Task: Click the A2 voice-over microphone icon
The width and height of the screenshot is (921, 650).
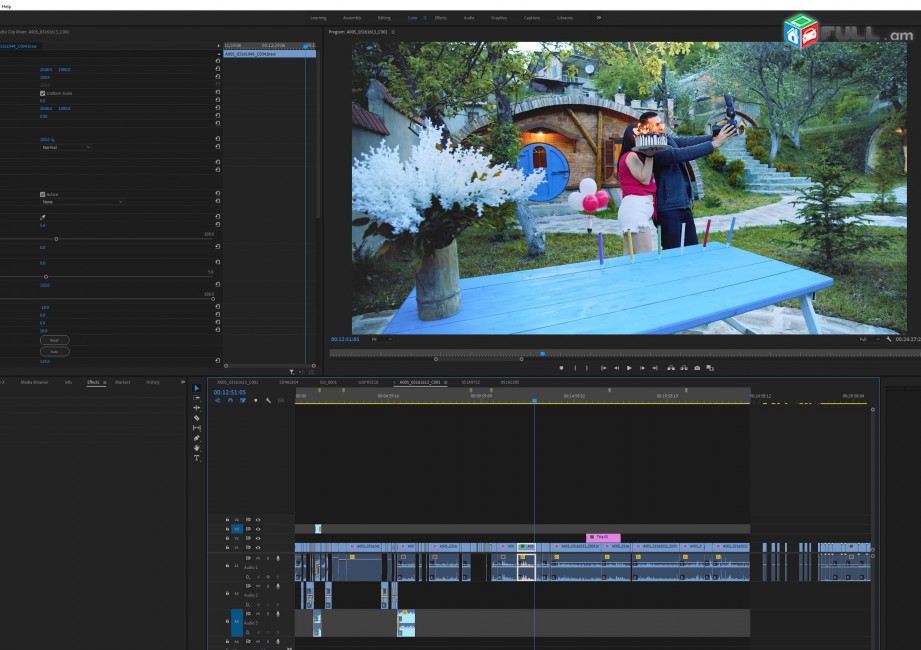Action: pos(278,586)
